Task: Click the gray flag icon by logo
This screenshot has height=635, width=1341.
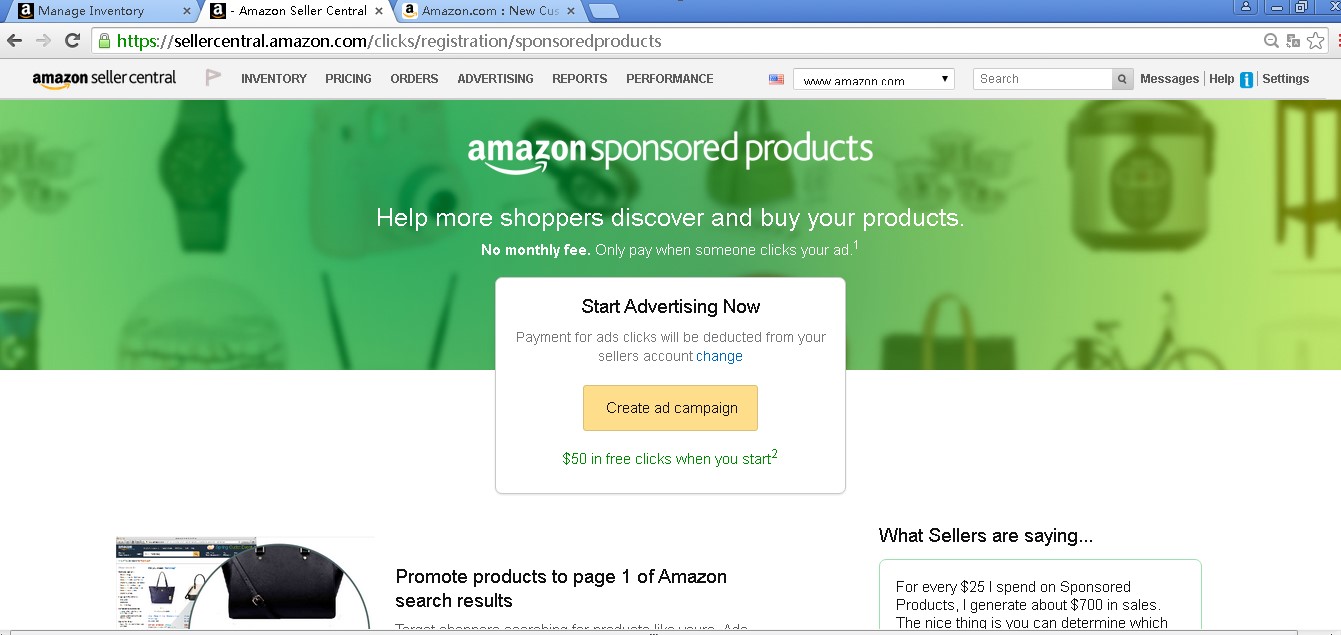Action: (x=213, y=78)
